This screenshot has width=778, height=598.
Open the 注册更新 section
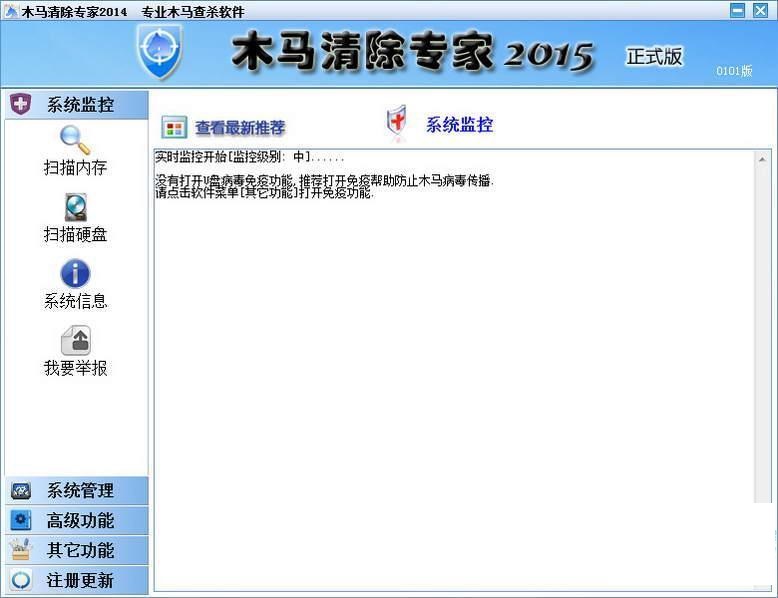point(76,580)
